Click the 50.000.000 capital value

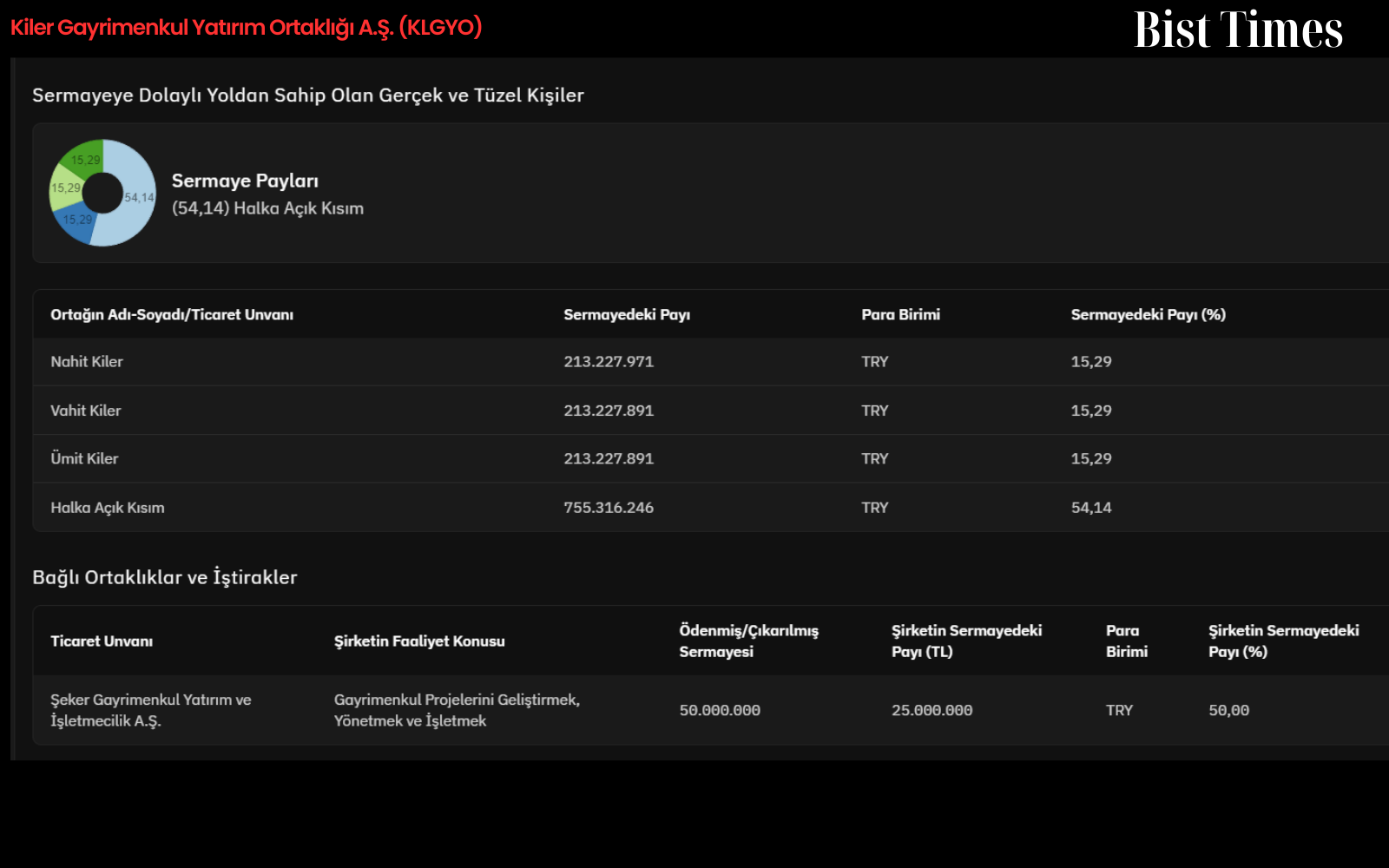[720, 710]
